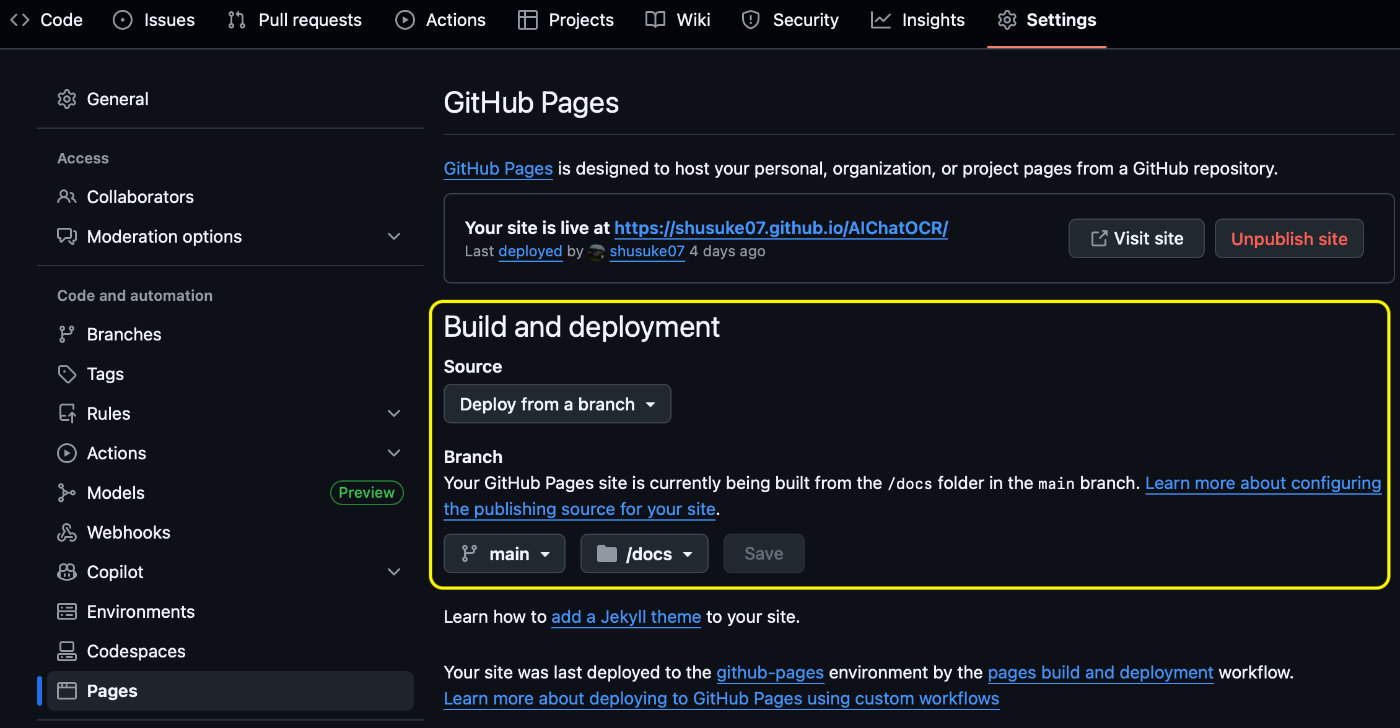Open the main branch selector dropdown
This screenshot has width=1400, height=728.
[505, 554]
